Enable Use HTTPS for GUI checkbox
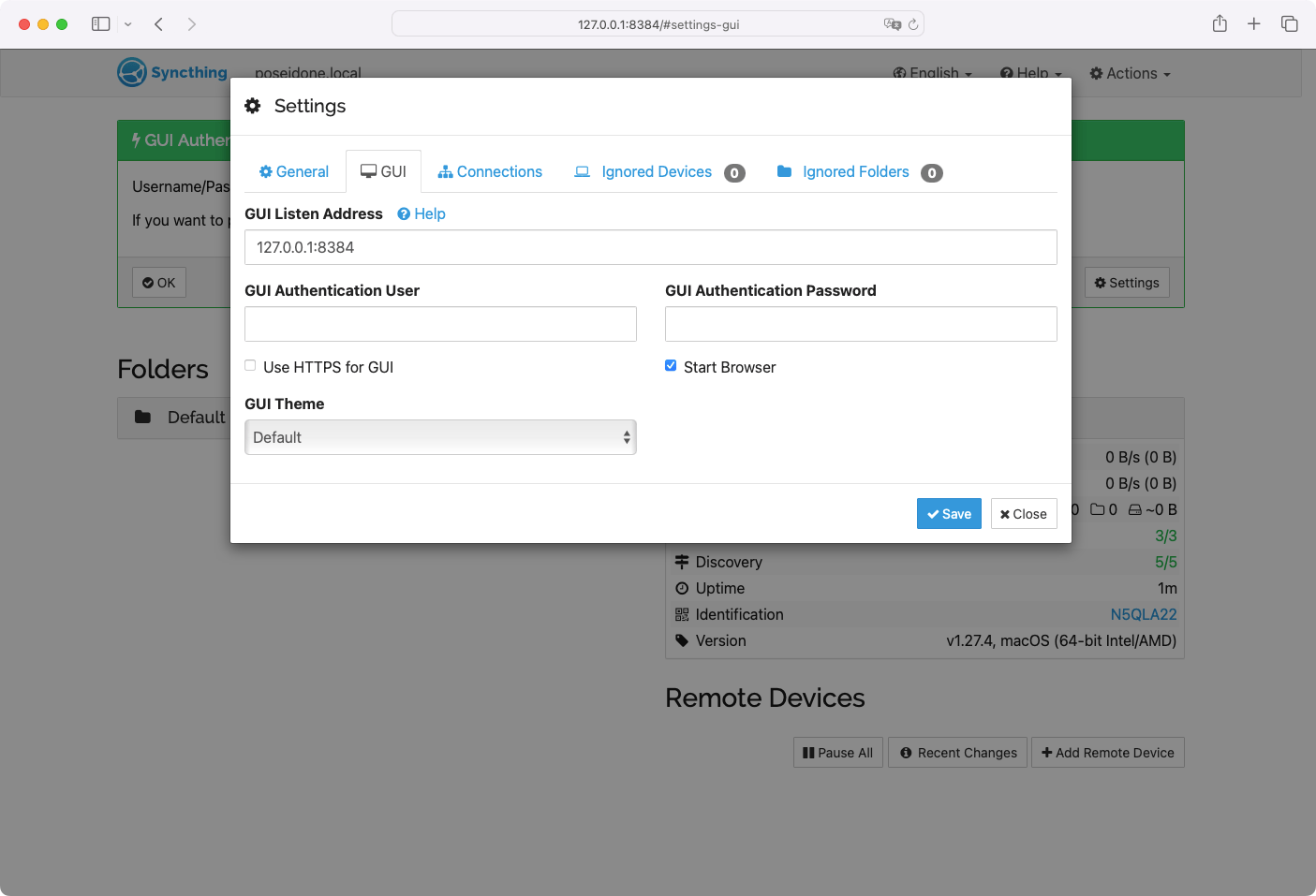 [x=251, y=366]
